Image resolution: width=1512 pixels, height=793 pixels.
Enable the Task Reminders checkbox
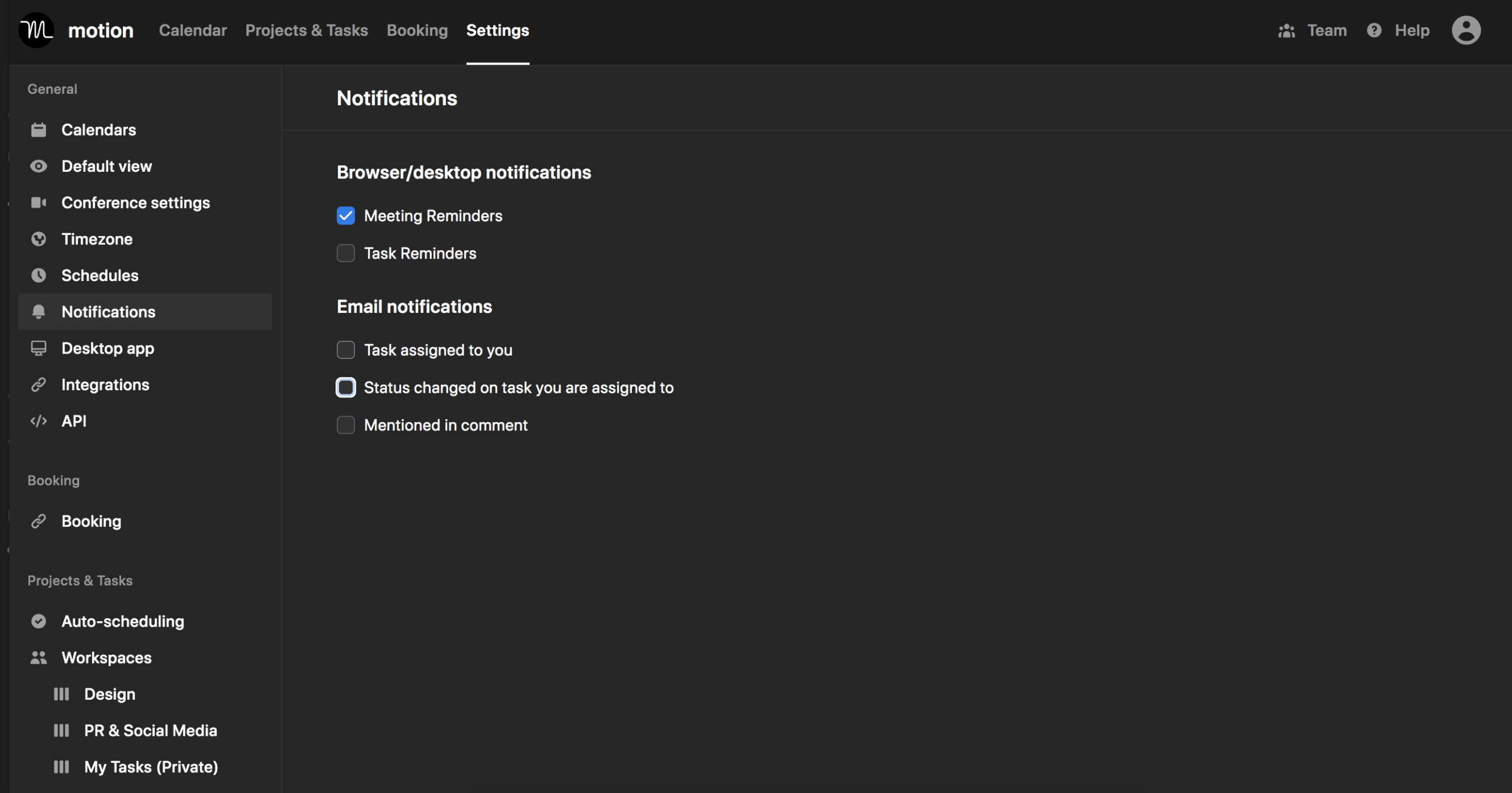pyautogui.click(x=346, y=253)
